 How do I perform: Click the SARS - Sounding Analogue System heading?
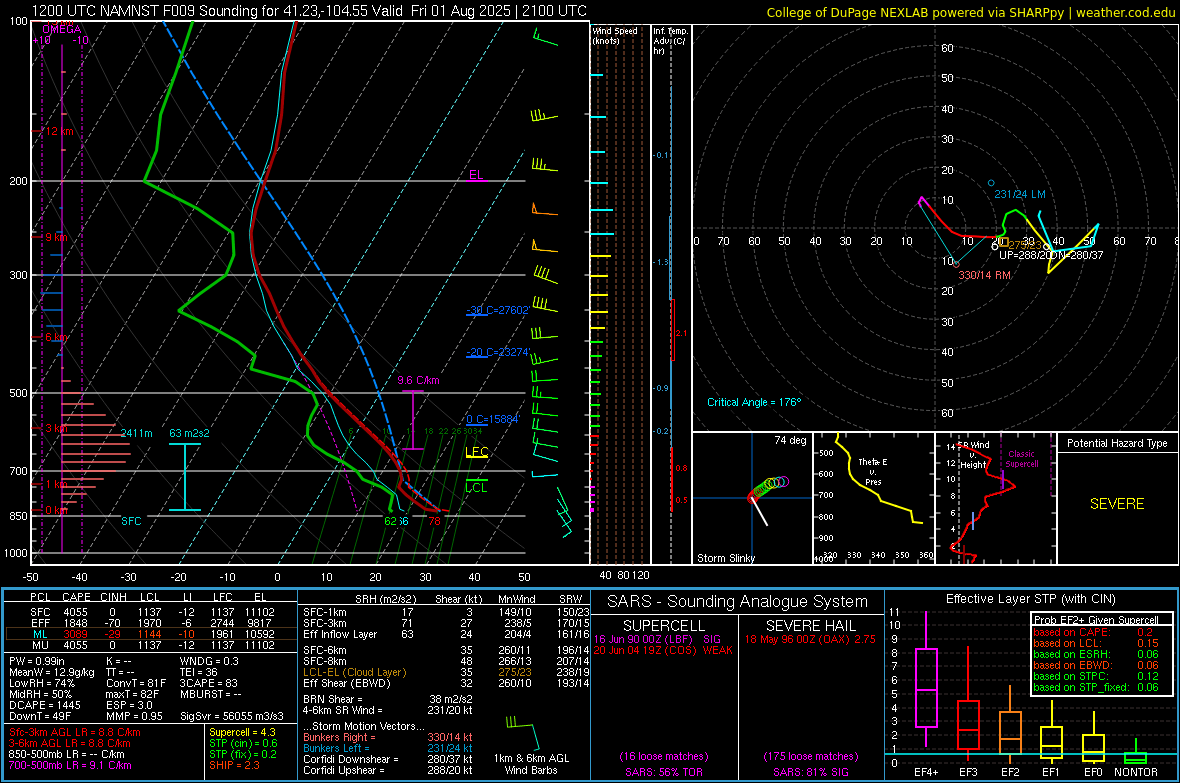click(738, 602)
